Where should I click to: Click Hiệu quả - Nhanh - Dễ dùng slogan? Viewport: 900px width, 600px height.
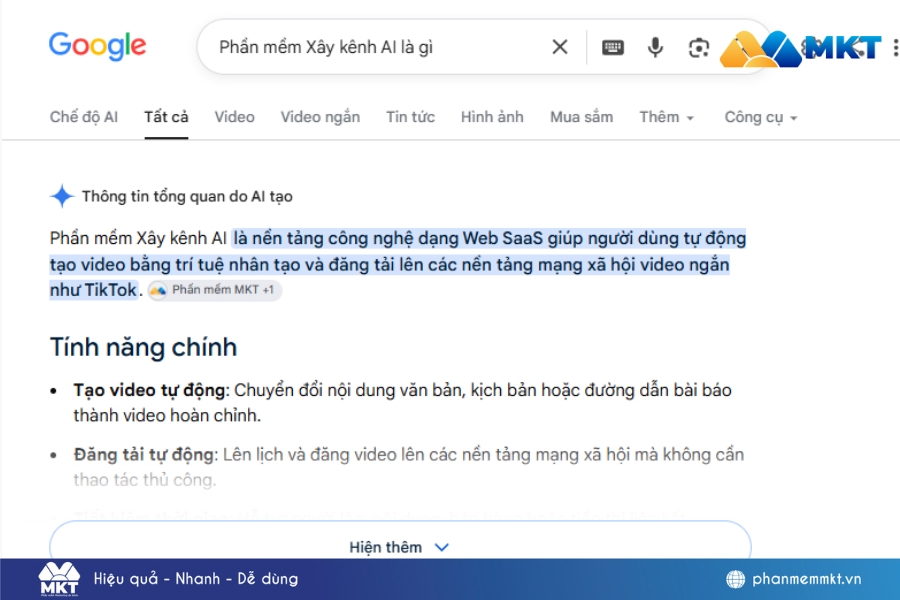coord(196,579)
